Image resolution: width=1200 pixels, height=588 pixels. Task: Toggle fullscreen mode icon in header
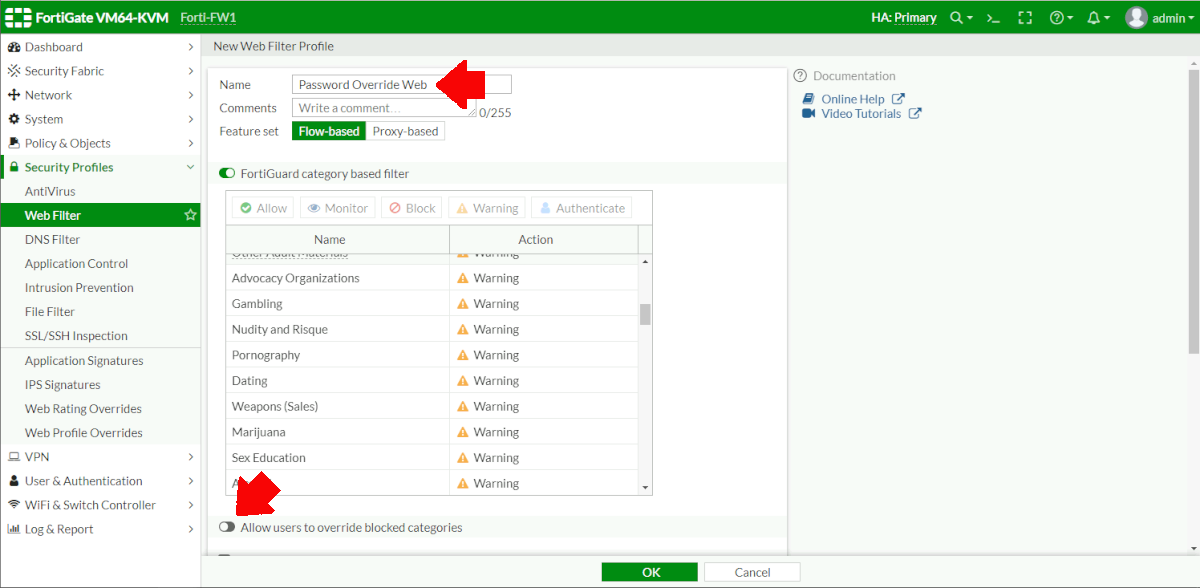(1025, 17)
